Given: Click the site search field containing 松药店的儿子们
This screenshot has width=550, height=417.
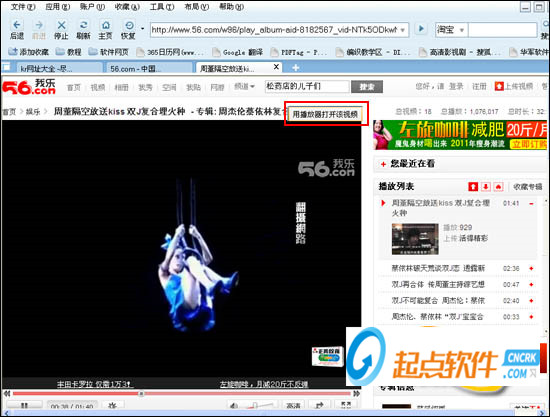Looking at the screenshot, I should click(x=307, y=86).
